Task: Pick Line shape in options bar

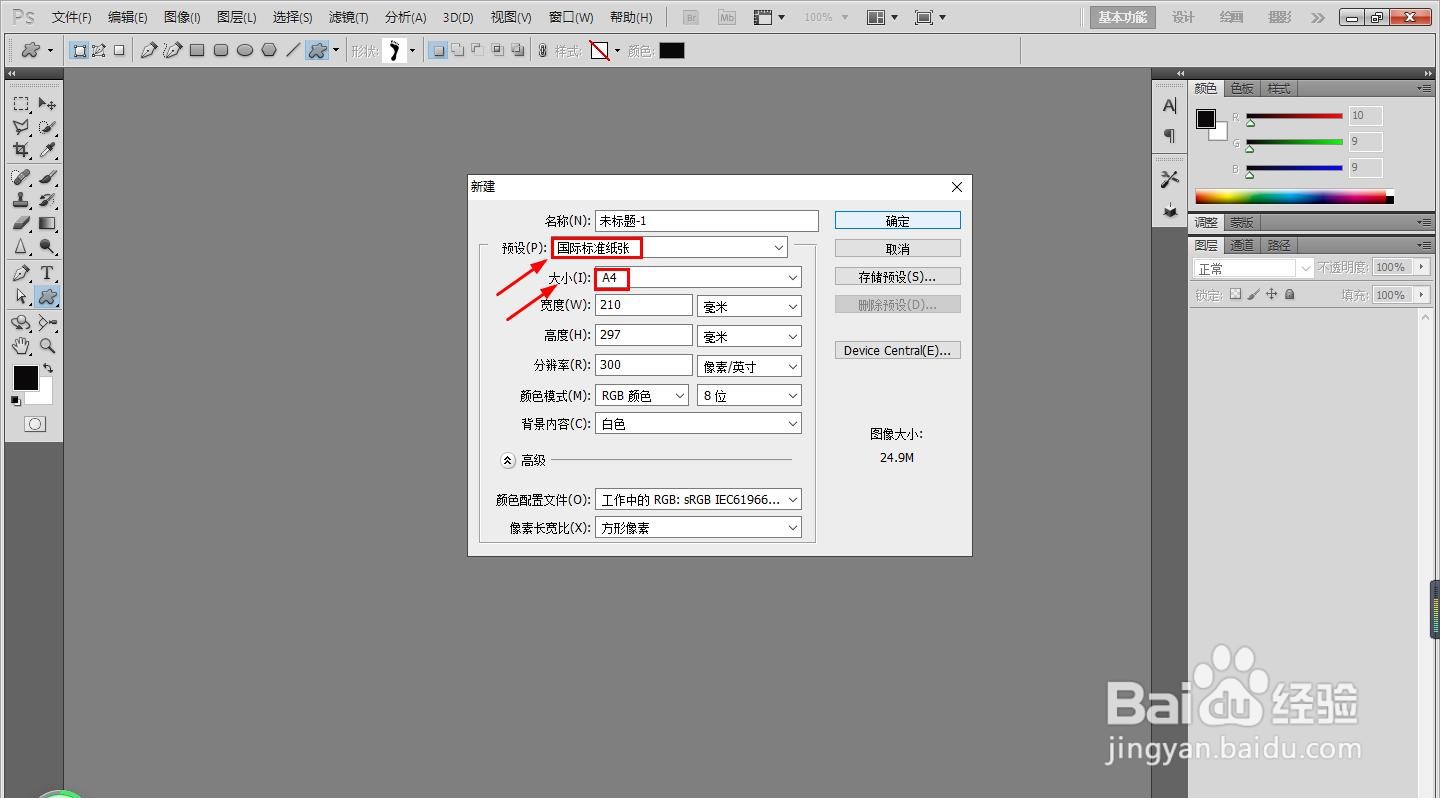Action: [x=293, y=50]
